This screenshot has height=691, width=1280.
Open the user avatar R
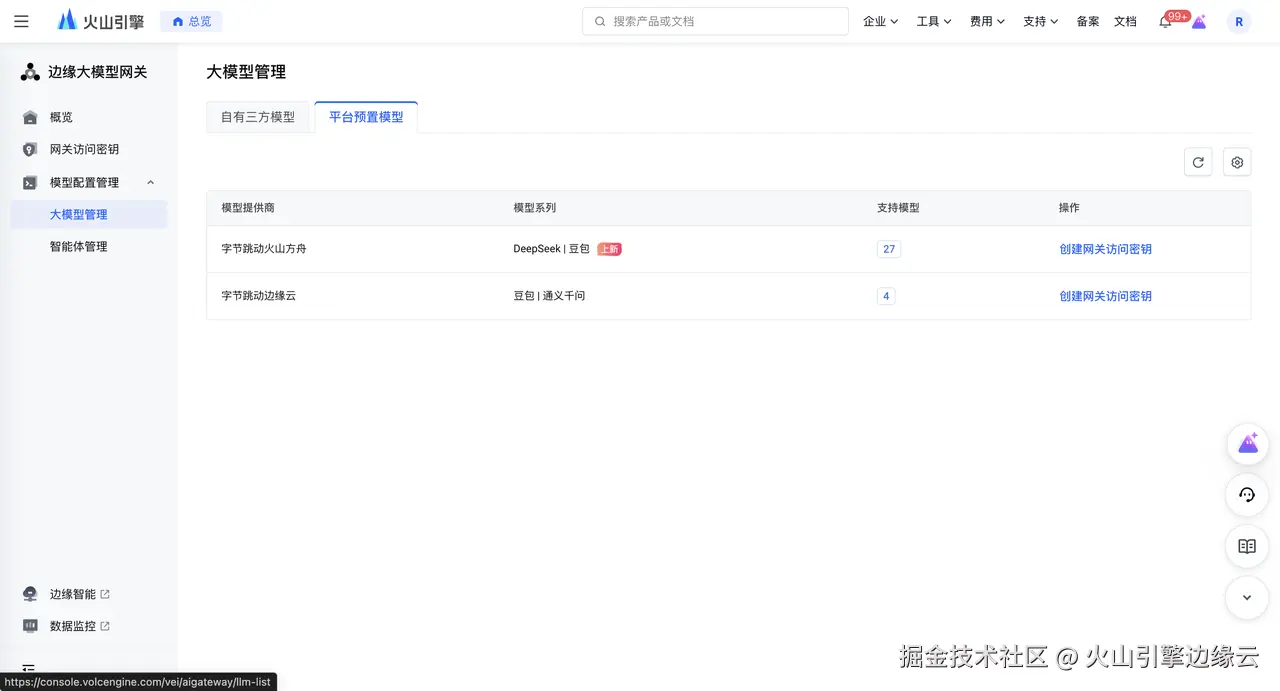point(1239,21)
